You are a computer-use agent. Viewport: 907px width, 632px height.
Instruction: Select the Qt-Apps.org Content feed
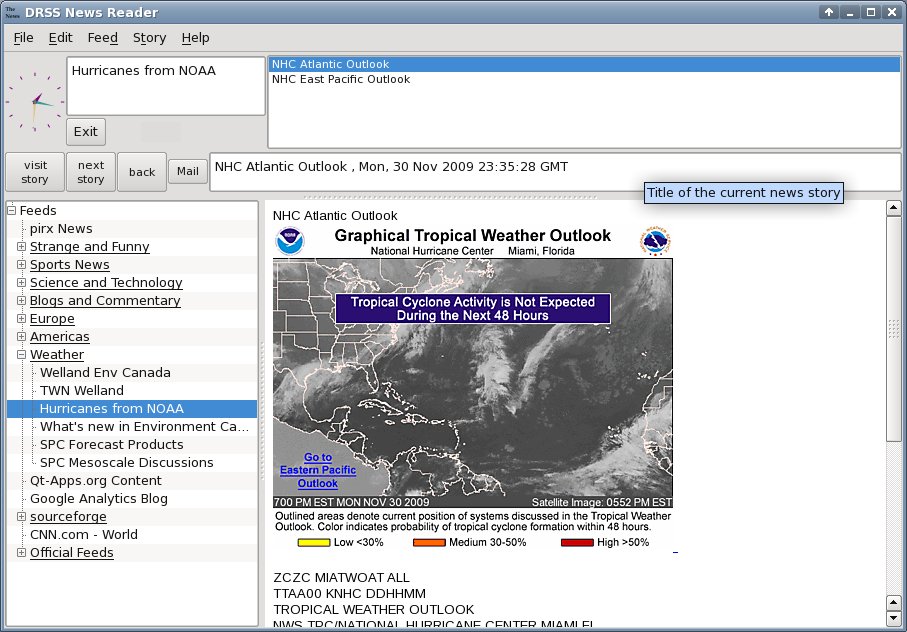click(95, 481)
